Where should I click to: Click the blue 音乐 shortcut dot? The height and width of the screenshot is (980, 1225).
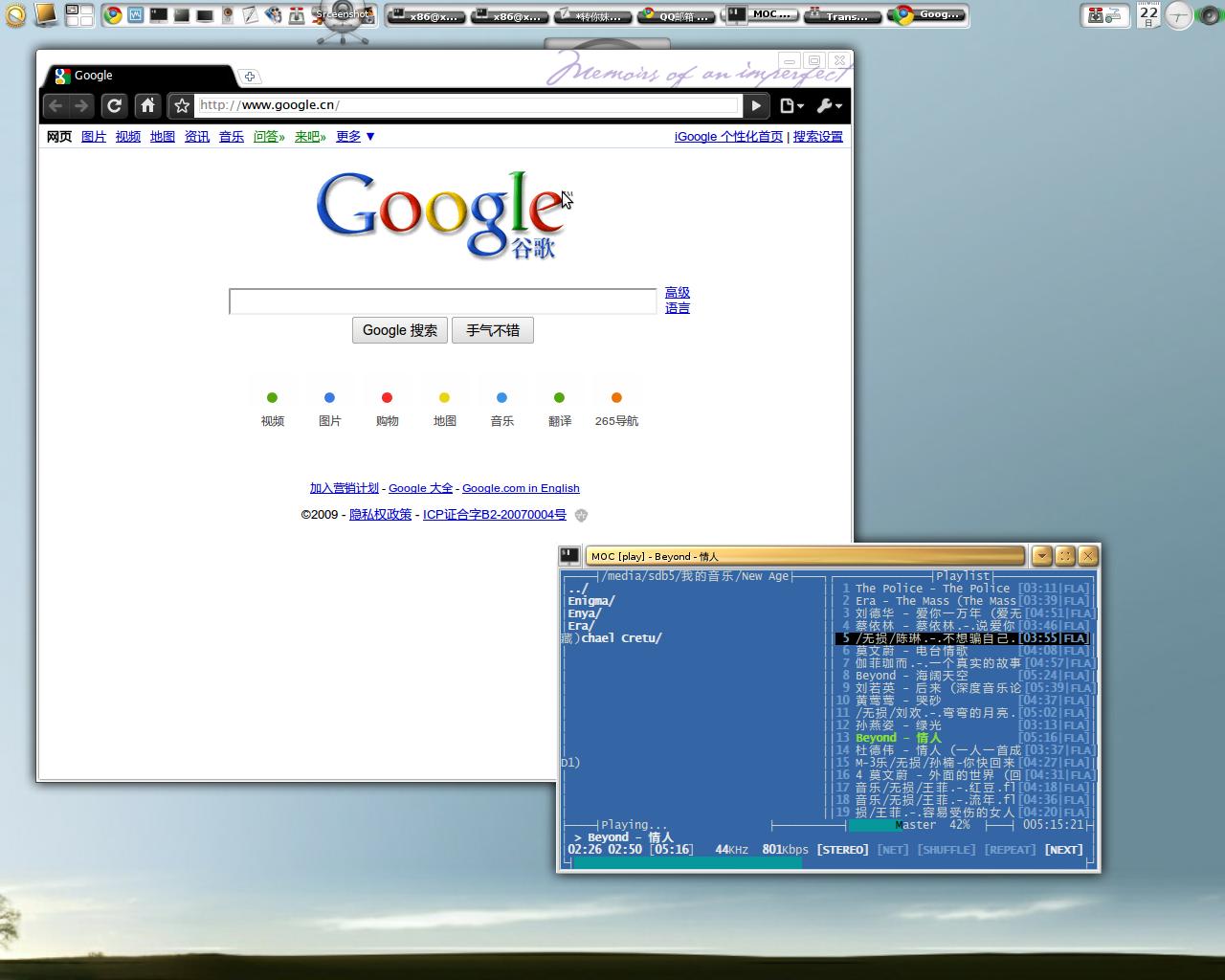point(501,398)
